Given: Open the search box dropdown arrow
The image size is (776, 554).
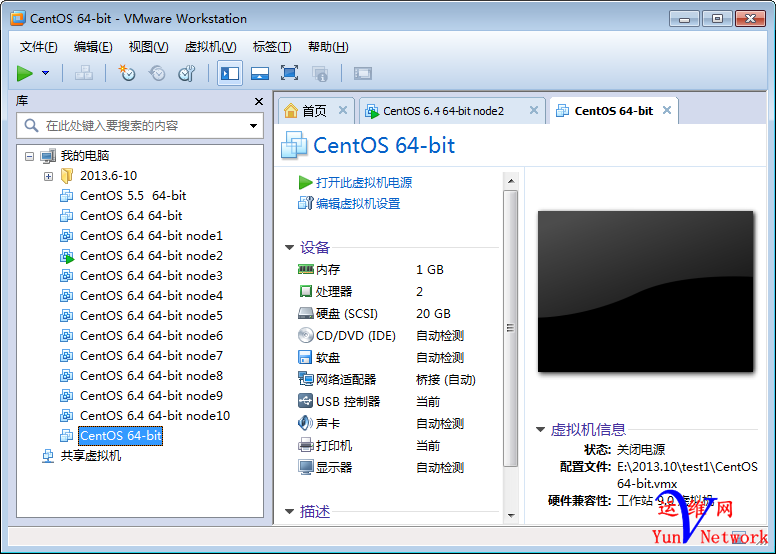Looking at the screenshot, I should (253, 126).
